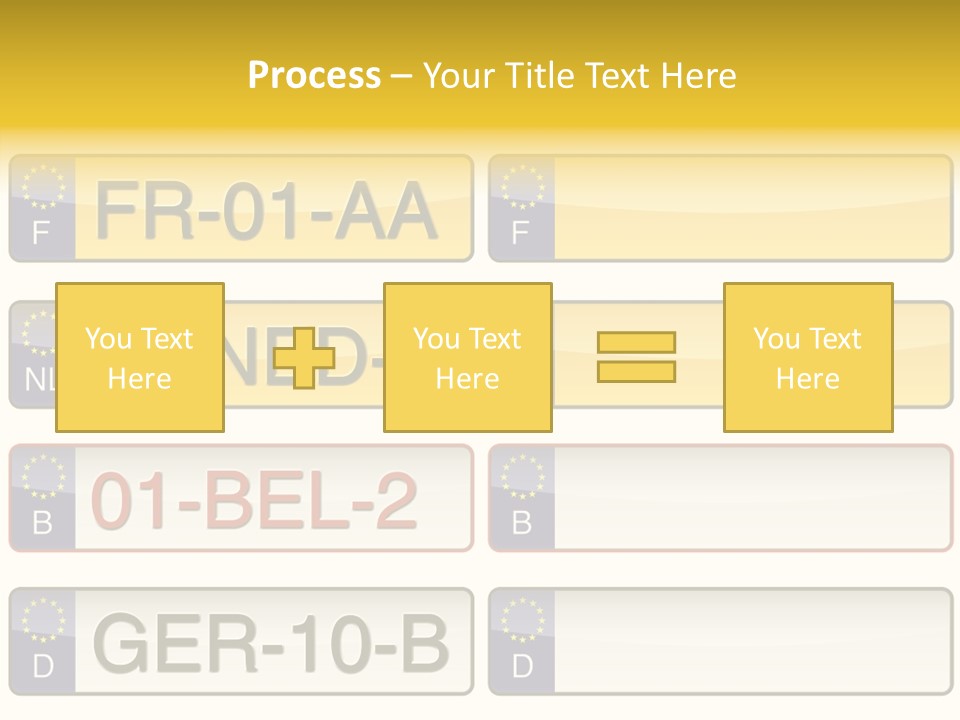Click the EU stars emblem on GER-10-B plate

click(42, 619)
